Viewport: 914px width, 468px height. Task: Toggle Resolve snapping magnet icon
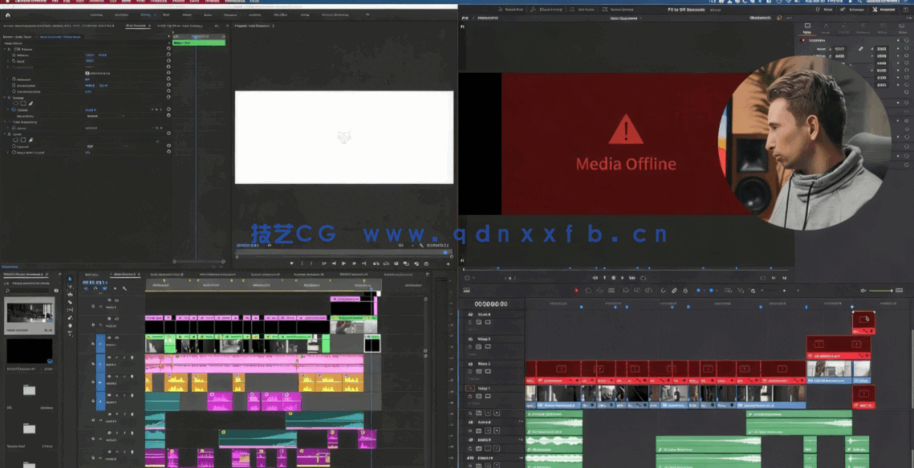[x=663, y=290]
